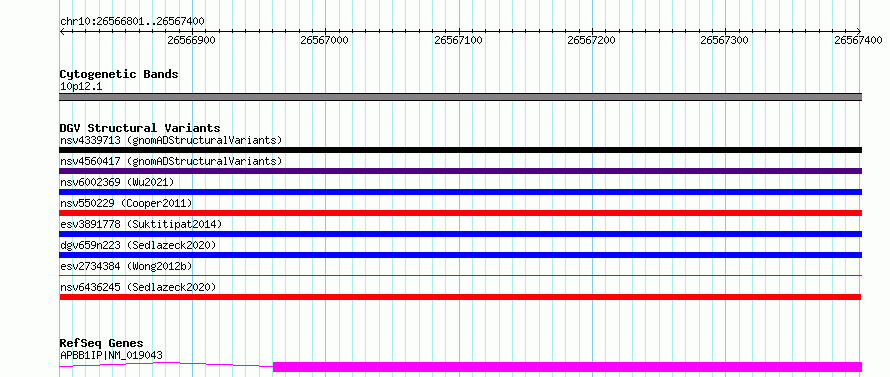Click the Cytogenetic Bands track title
The image size is (890, 377).
point(119,74)
